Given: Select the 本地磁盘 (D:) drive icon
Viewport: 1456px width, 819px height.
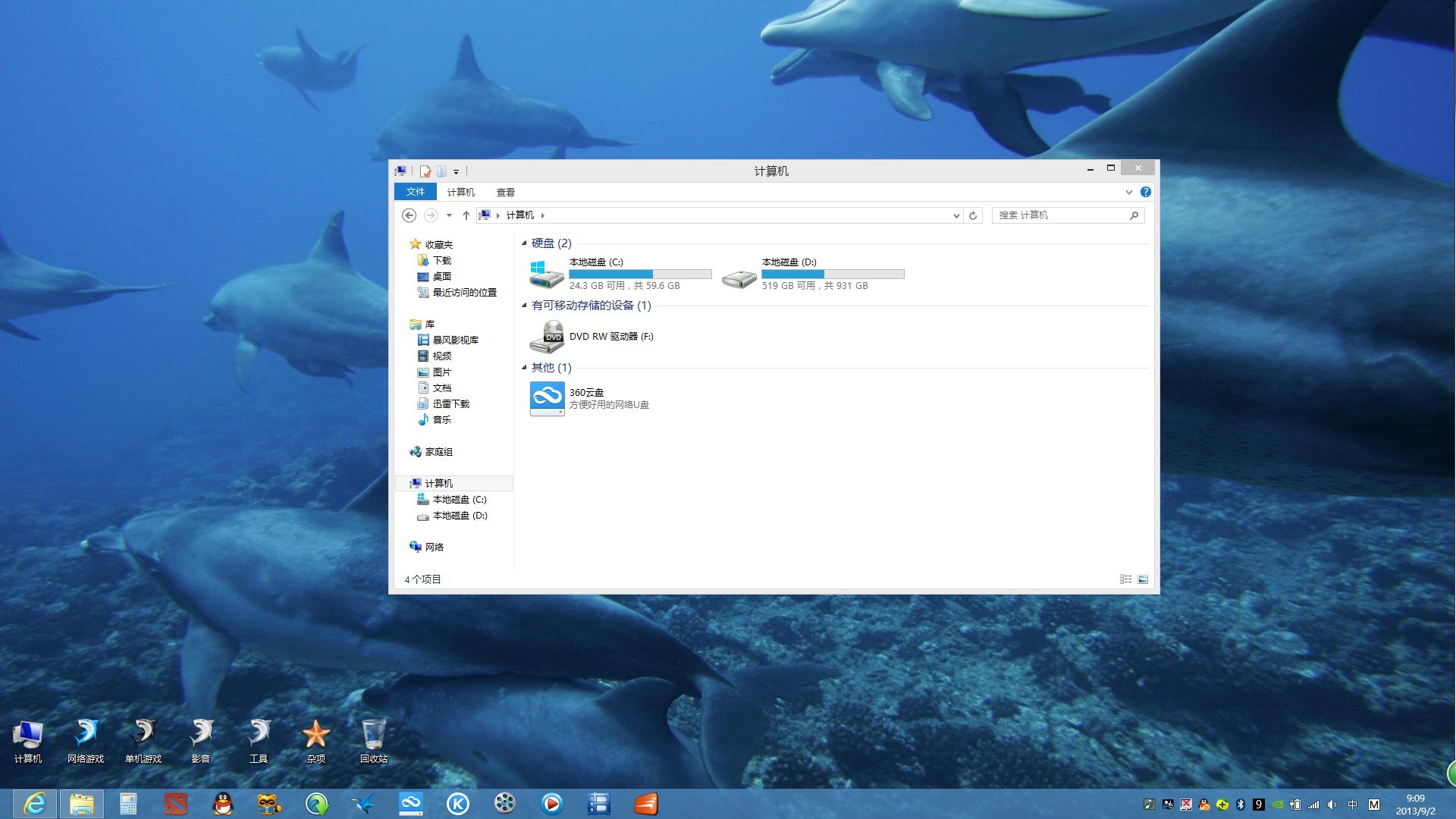Looking at the screenshot, I should pos(739,278).
